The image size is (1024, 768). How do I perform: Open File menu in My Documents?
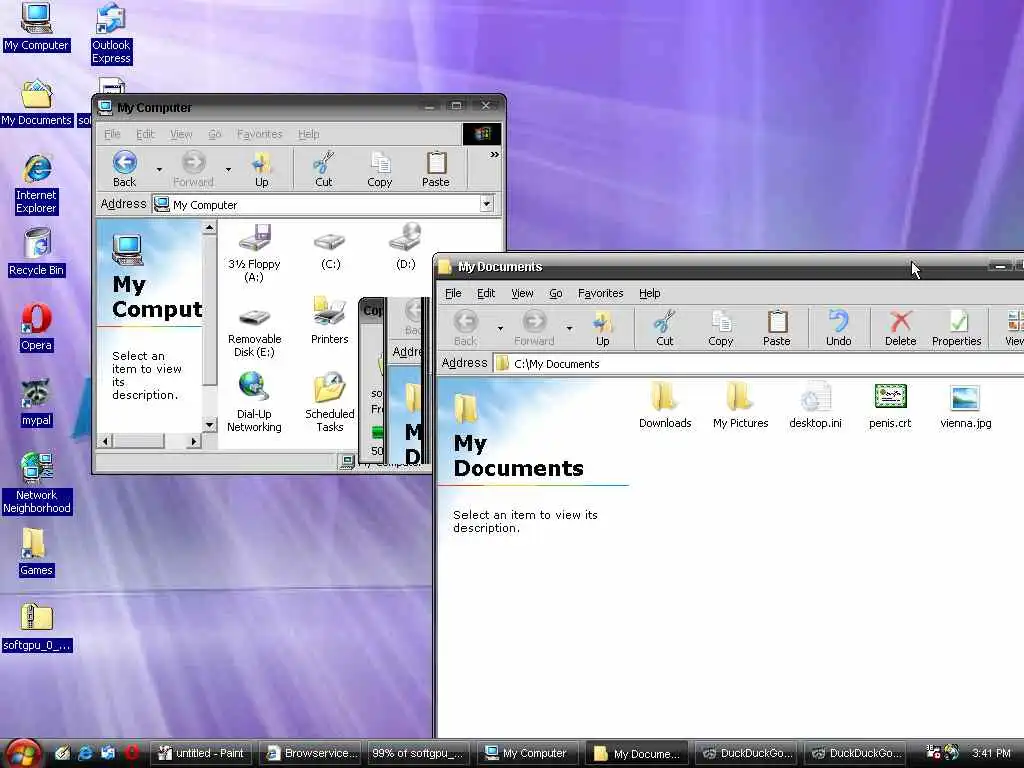coord(453,293)
